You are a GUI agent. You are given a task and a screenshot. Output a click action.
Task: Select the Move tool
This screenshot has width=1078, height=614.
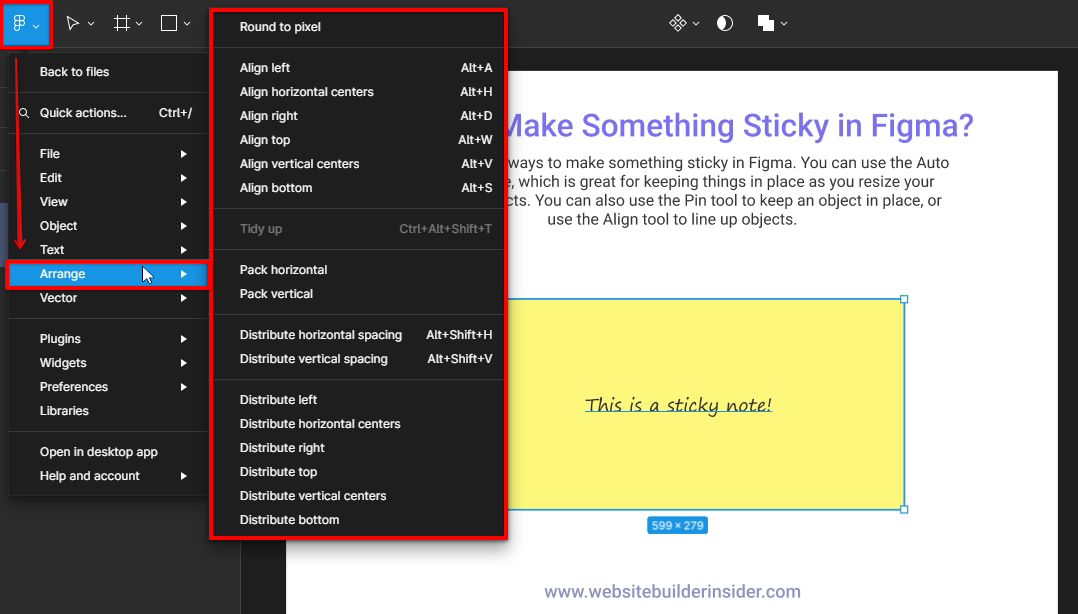(x=74, y=23)
